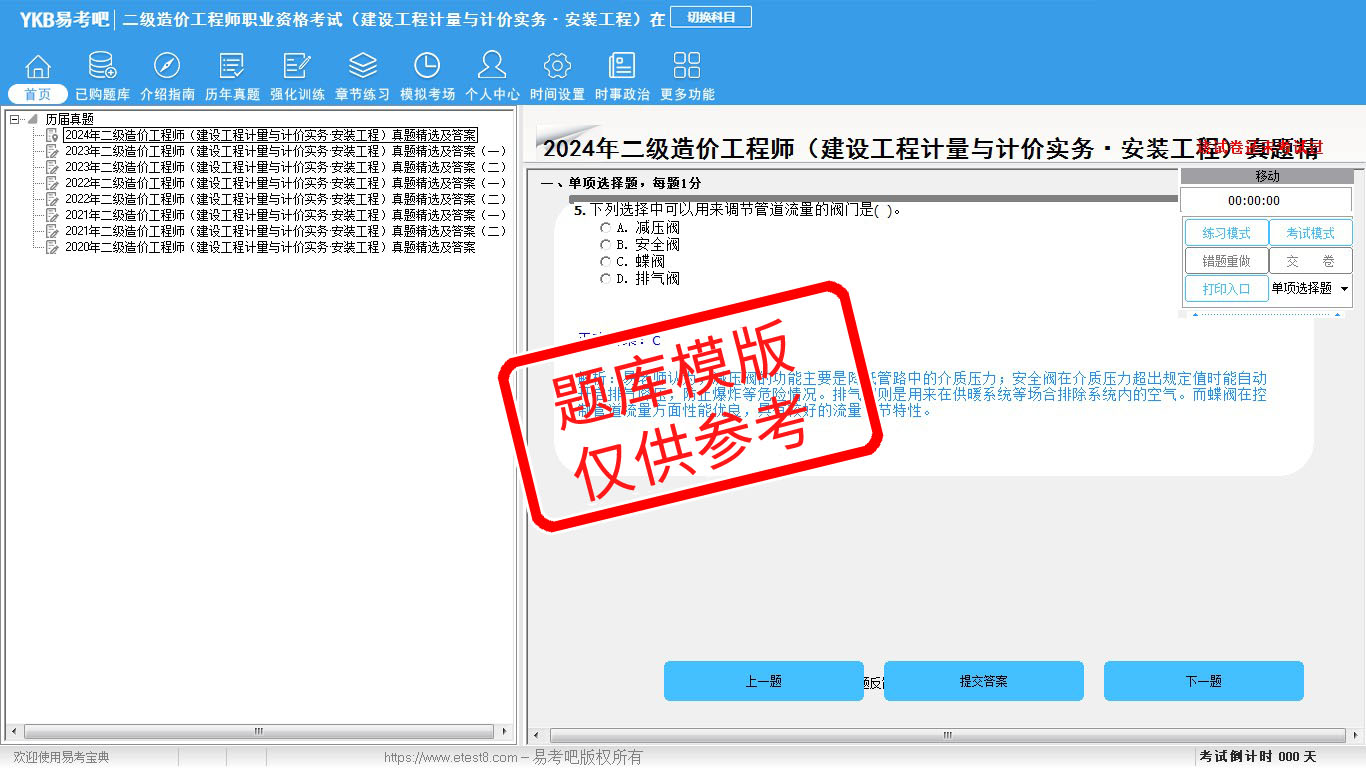Open 个人中心 user icon

tap(492, 67)
